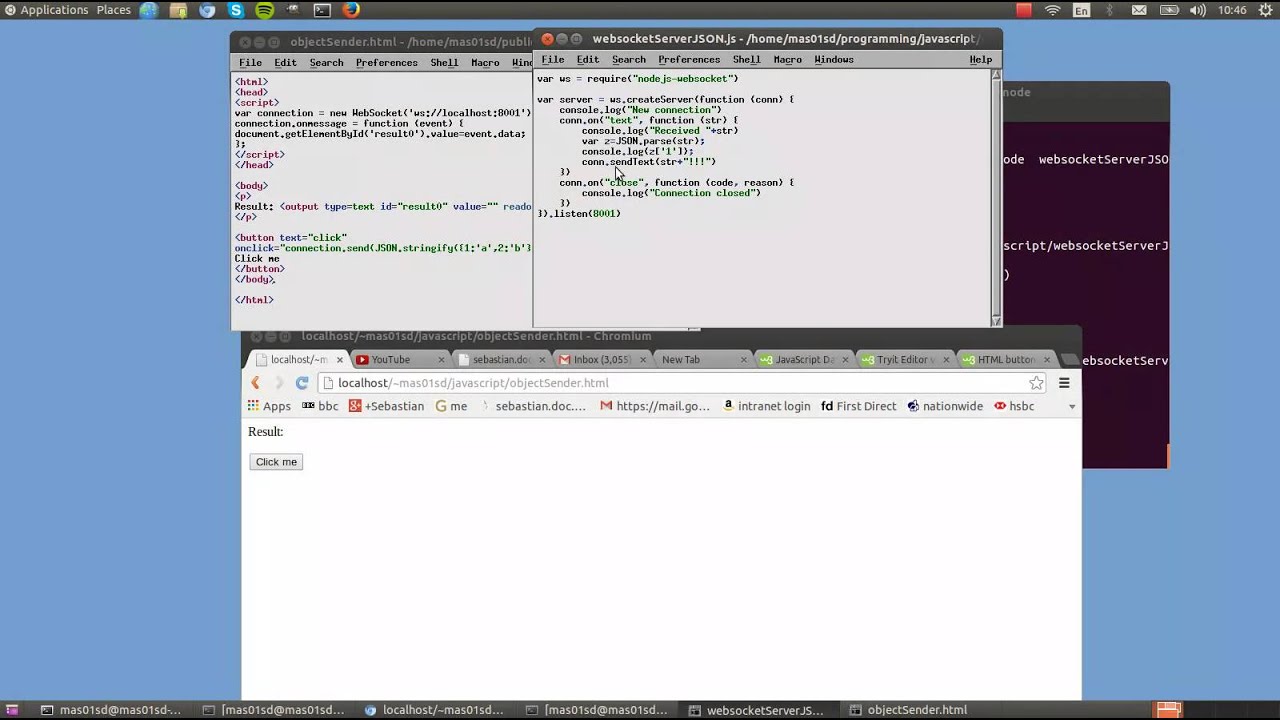
Task: Open Chromium hamburger menu
Action: (1064, 383)
